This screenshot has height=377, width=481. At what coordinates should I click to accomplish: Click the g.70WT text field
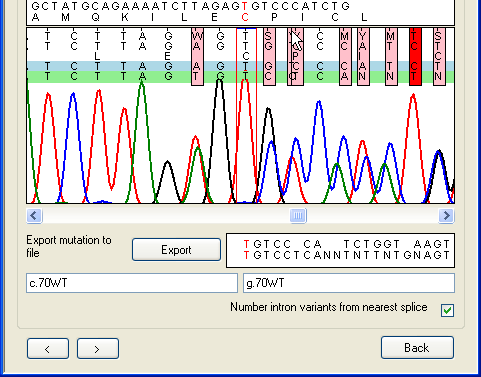pyautogui.click(x=349, y=283)
